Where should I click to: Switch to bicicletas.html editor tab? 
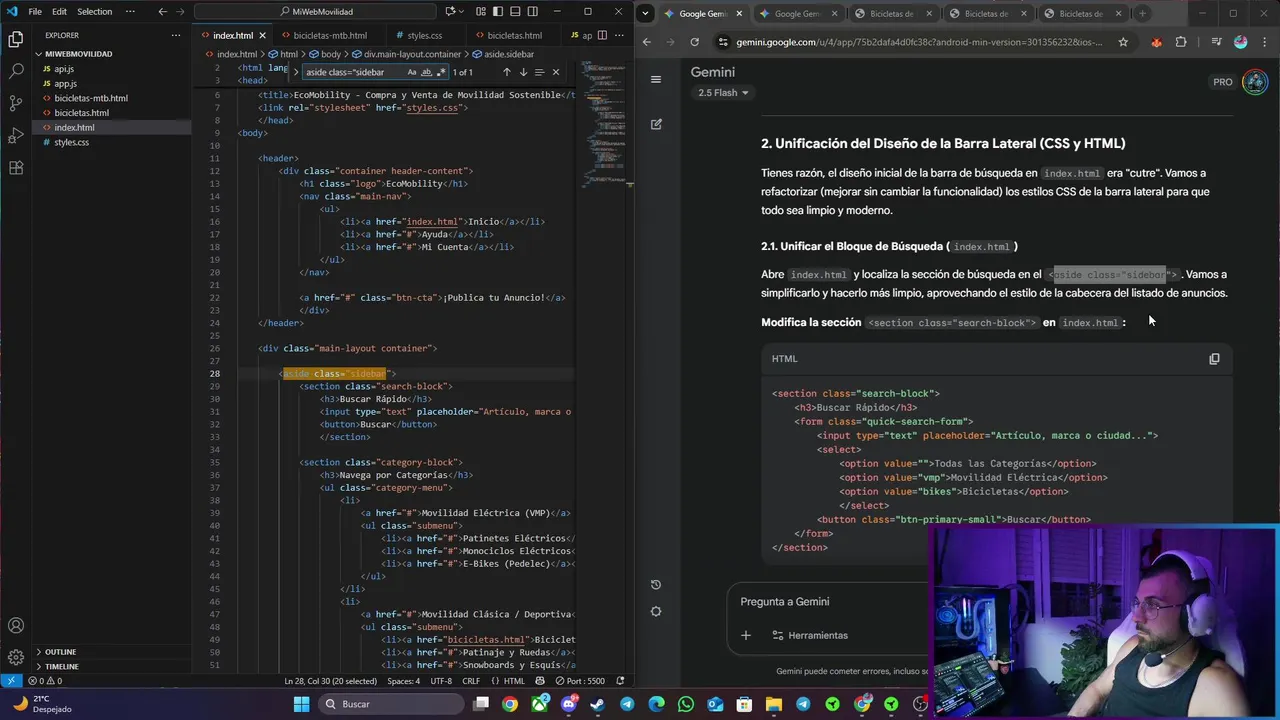click(x=513, y=35)
